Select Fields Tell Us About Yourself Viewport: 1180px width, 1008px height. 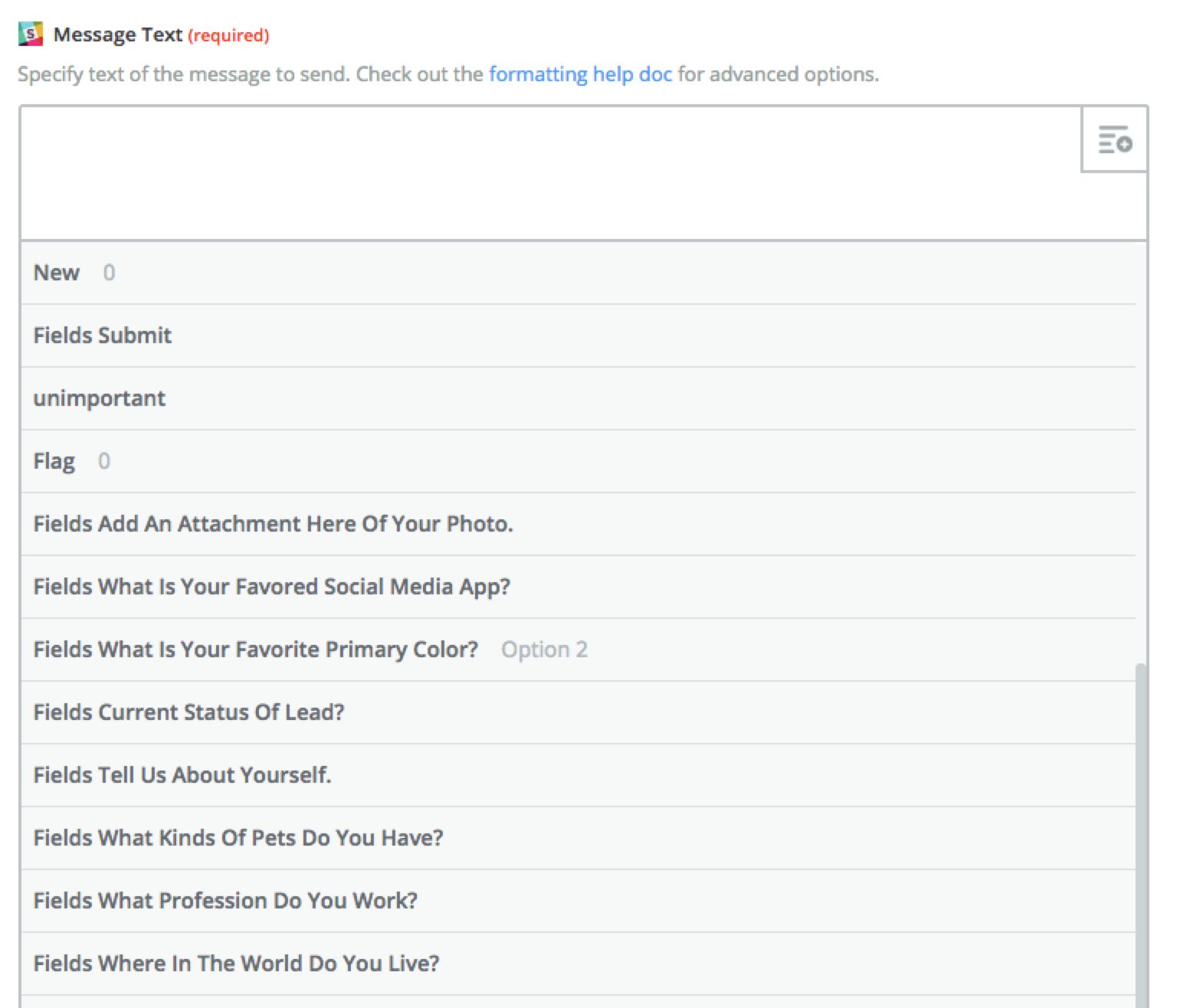point(579,775)
